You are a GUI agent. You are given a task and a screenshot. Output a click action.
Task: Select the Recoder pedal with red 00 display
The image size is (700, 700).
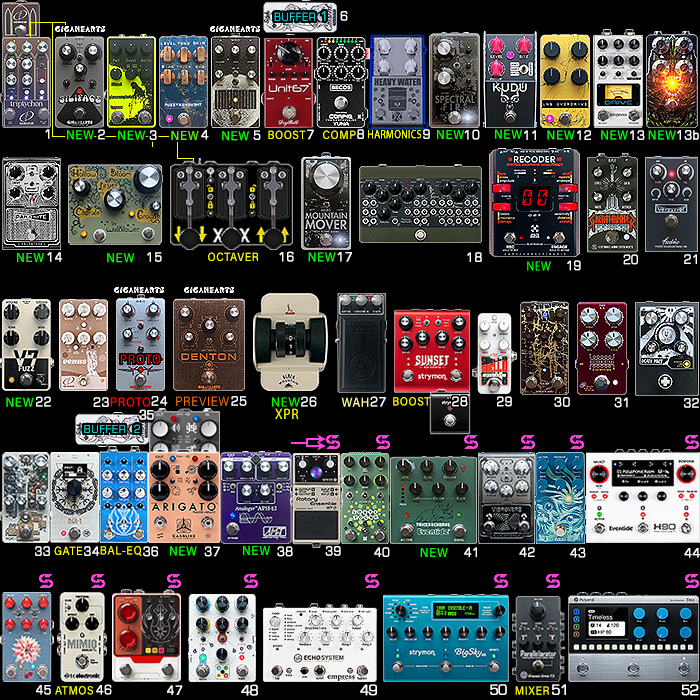coord(534,204)
